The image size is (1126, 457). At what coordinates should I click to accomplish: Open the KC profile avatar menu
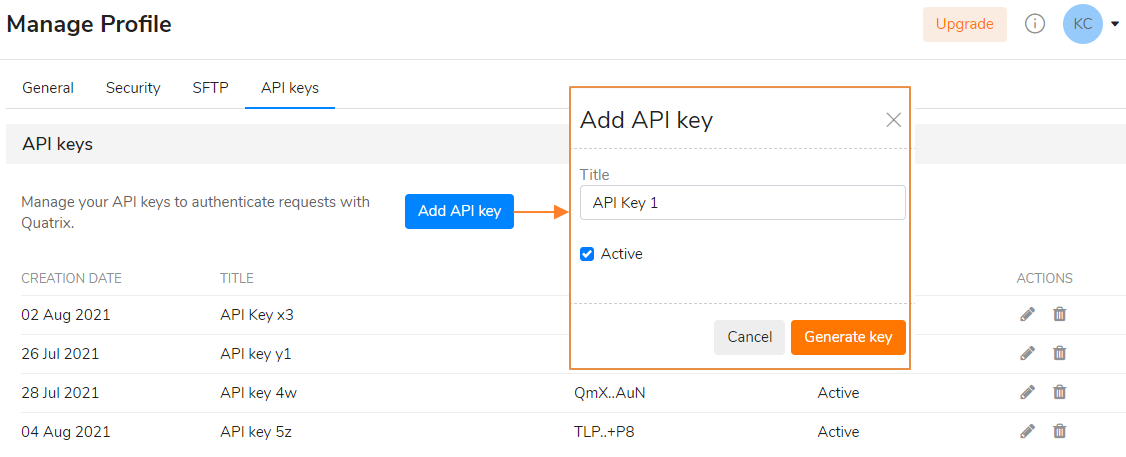click(x=1083, y=24)
